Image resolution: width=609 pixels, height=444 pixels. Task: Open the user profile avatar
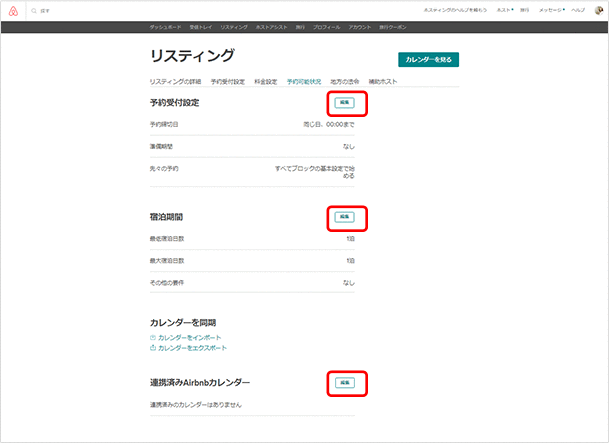(599, 10)
